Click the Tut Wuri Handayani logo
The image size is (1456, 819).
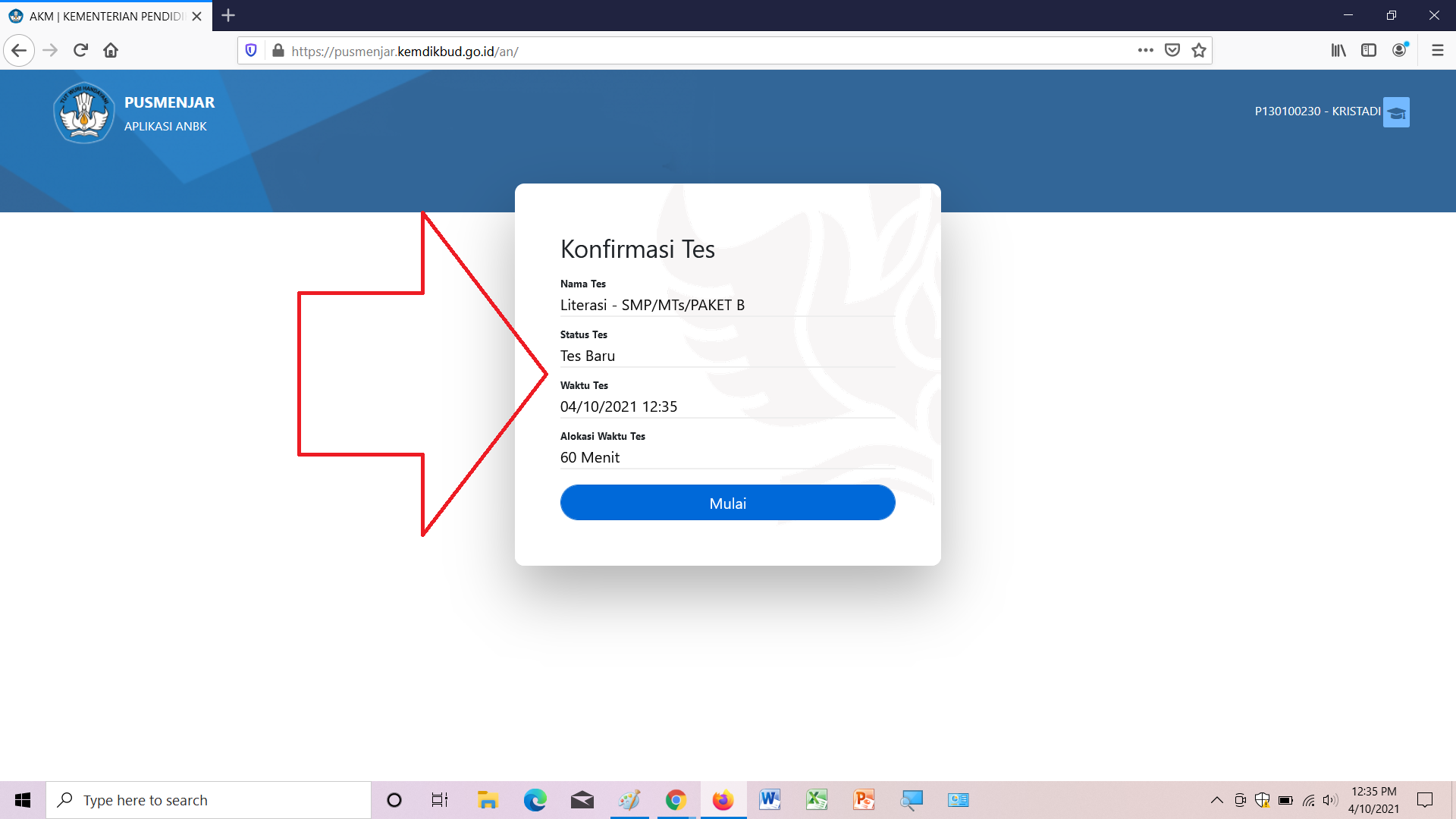click(83, 112)
